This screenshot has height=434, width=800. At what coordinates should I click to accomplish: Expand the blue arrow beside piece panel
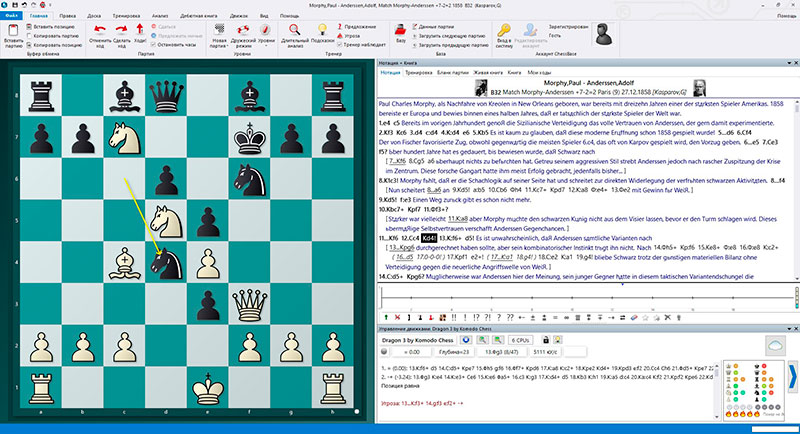pyautogui.click(x=790, y=375)
